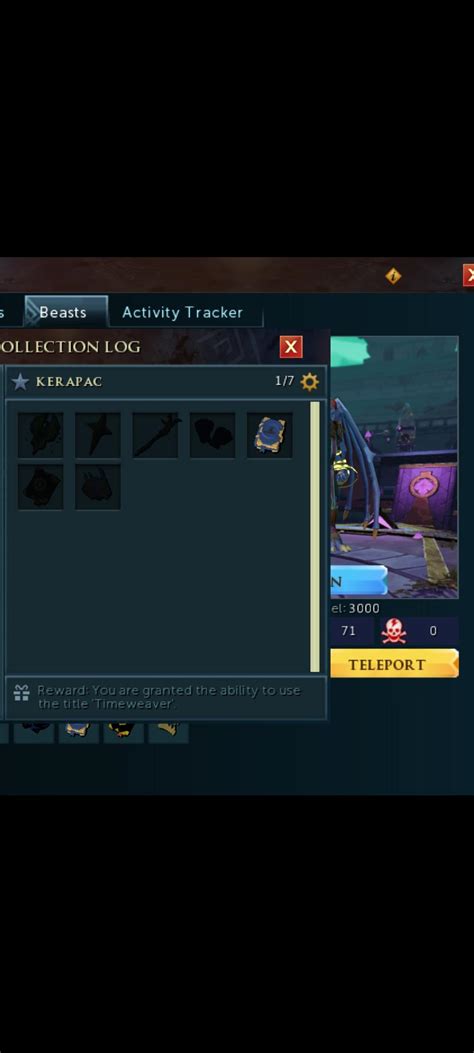
Task: Close the Collection Log panel
Action: 291,347
